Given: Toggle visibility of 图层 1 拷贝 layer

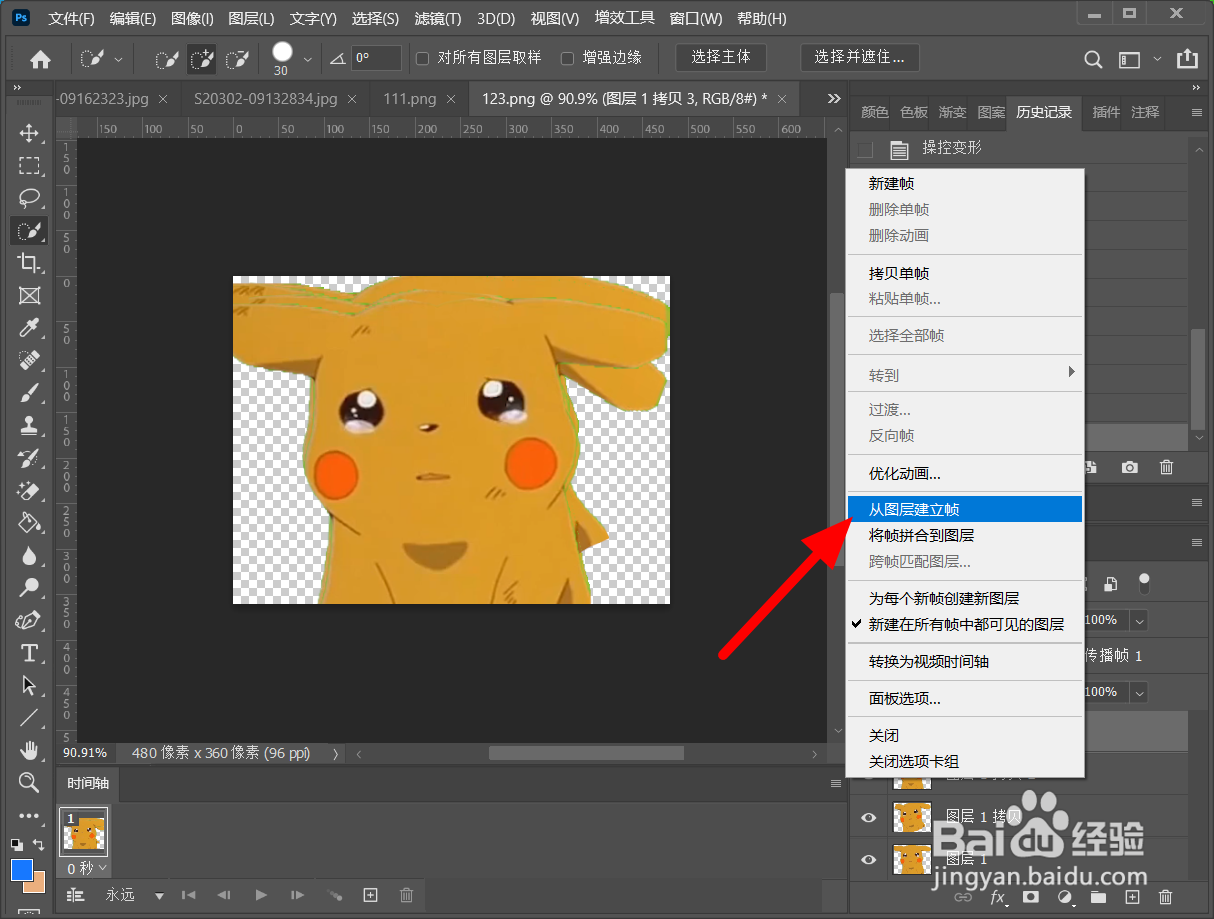Looking at the screenshot, I should pos(868,817).
